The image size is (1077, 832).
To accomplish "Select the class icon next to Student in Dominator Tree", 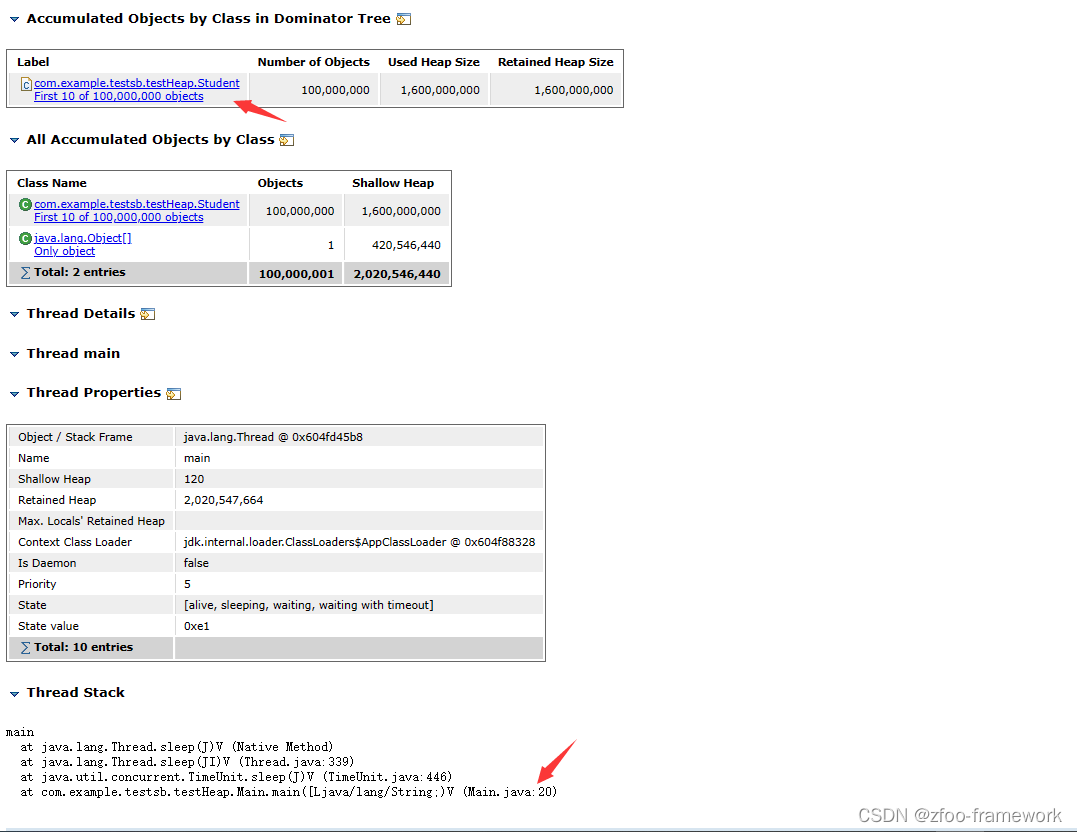I will [x=25, y=82].
